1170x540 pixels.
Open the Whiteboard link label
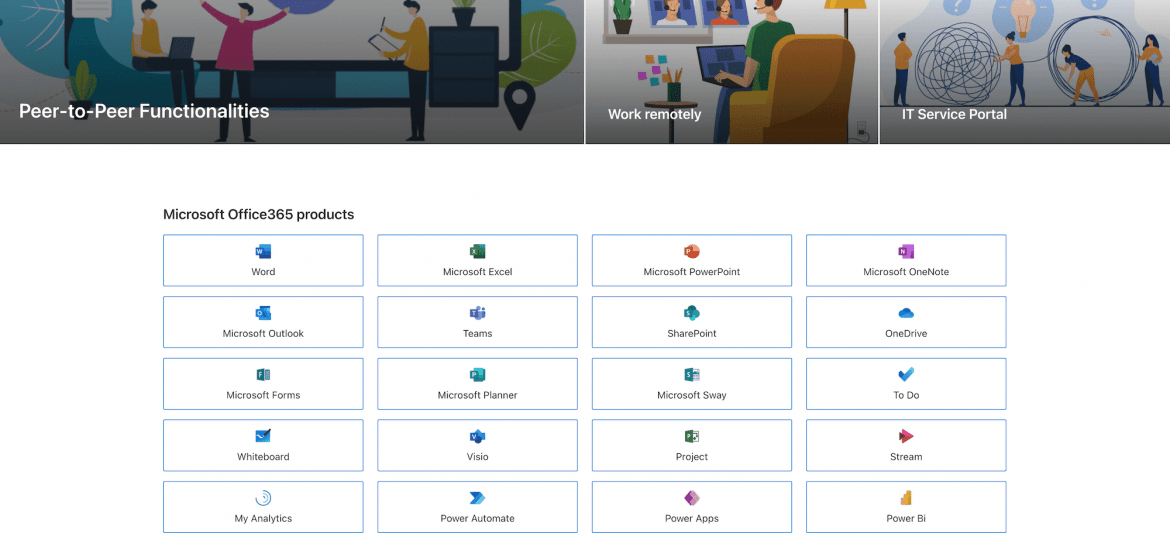(263, 456)
